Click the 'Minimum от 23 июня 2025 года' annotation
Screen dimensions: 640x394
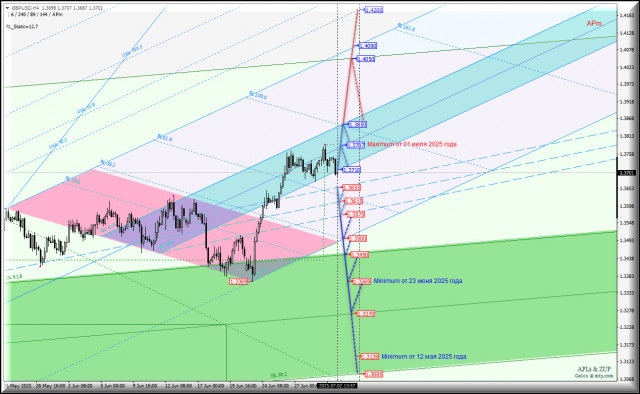pos(418,281)
